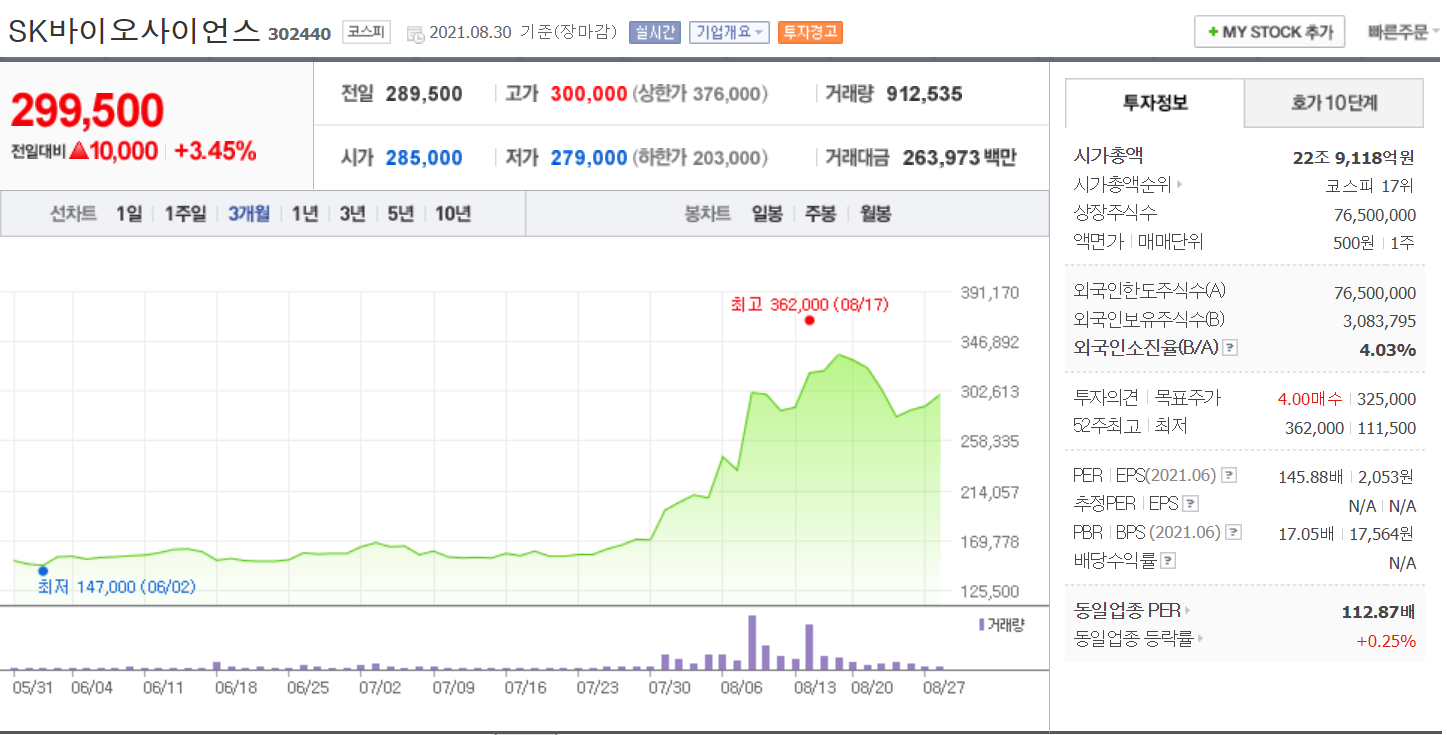
Task: Select the 3년 line chart period
Action: (352, 213)
